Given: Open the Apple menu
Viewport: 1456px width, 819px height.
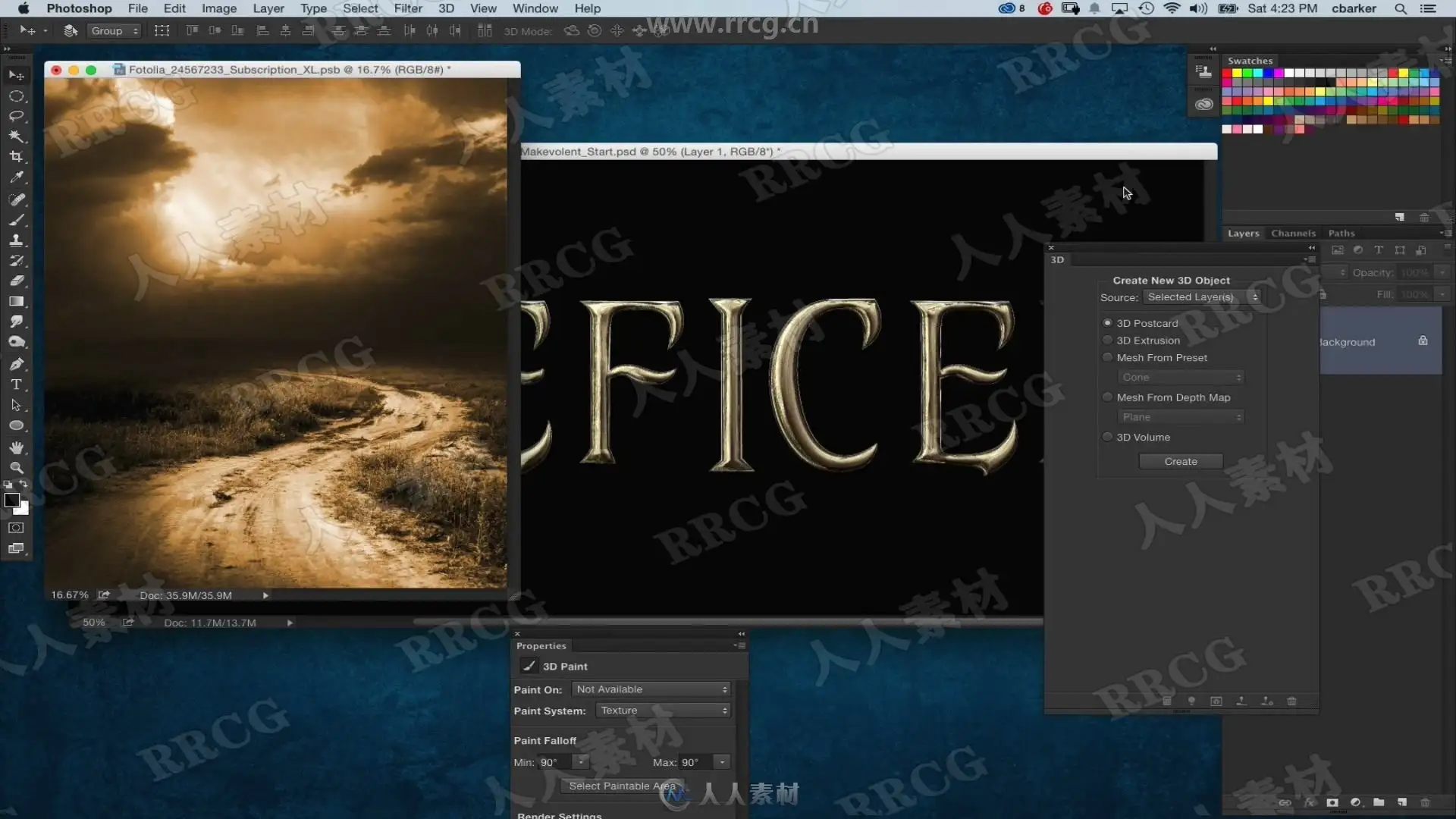Looking at the screenshot, I should (24, 8).
